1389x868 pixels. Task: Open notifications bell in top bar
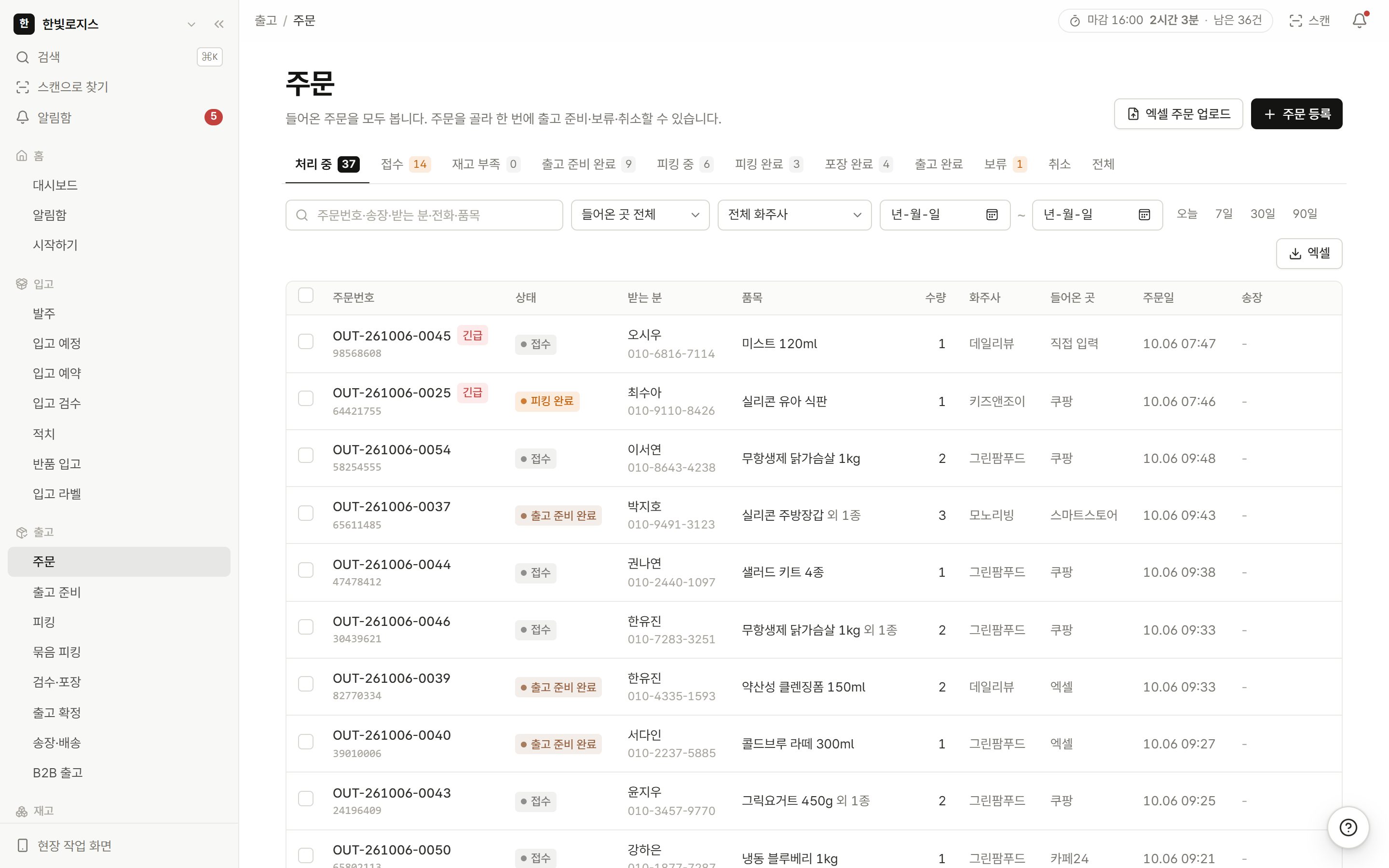click(1359, 21)
